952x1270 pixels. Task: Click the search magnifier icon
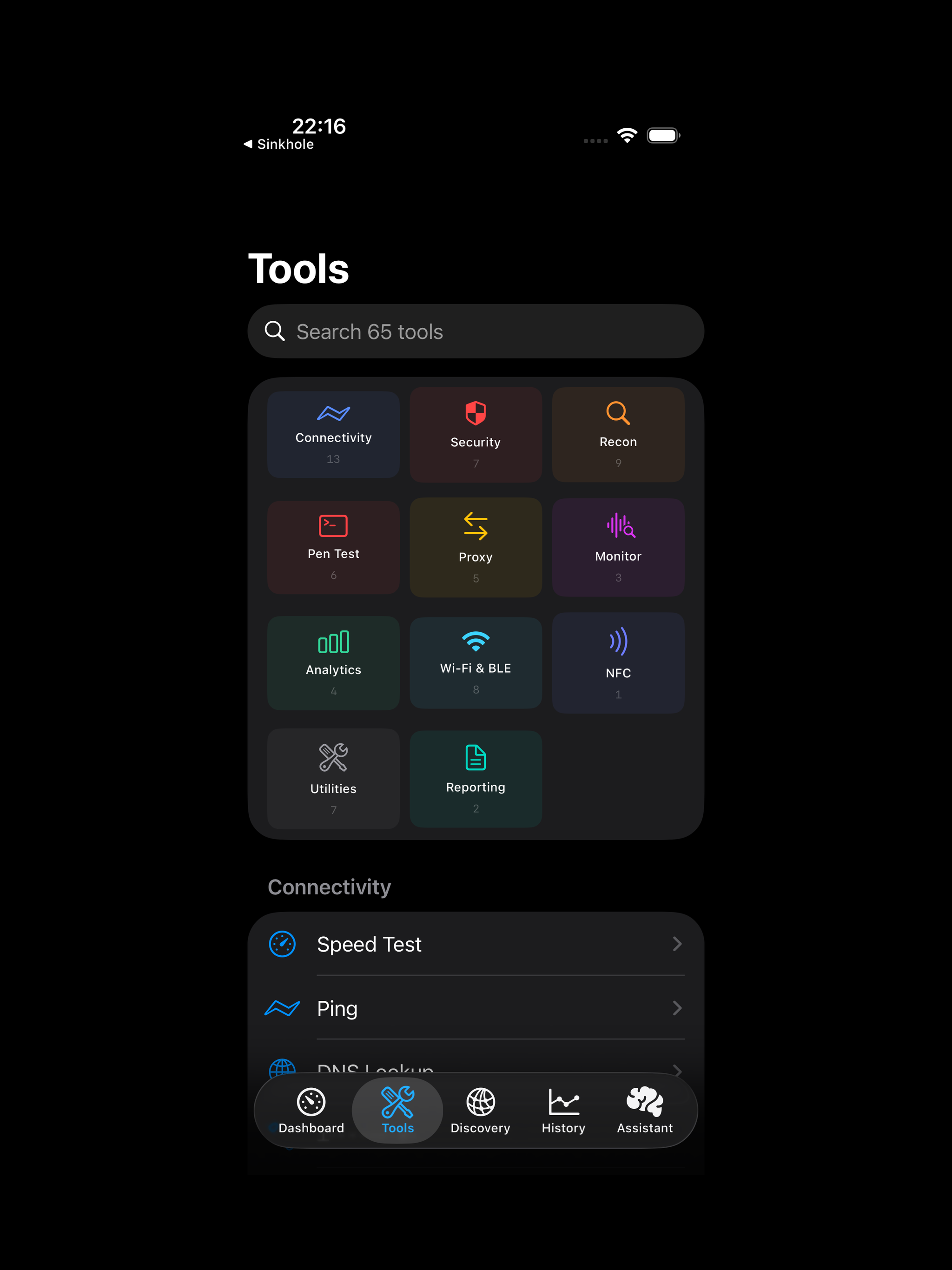(x=274, y=331)
